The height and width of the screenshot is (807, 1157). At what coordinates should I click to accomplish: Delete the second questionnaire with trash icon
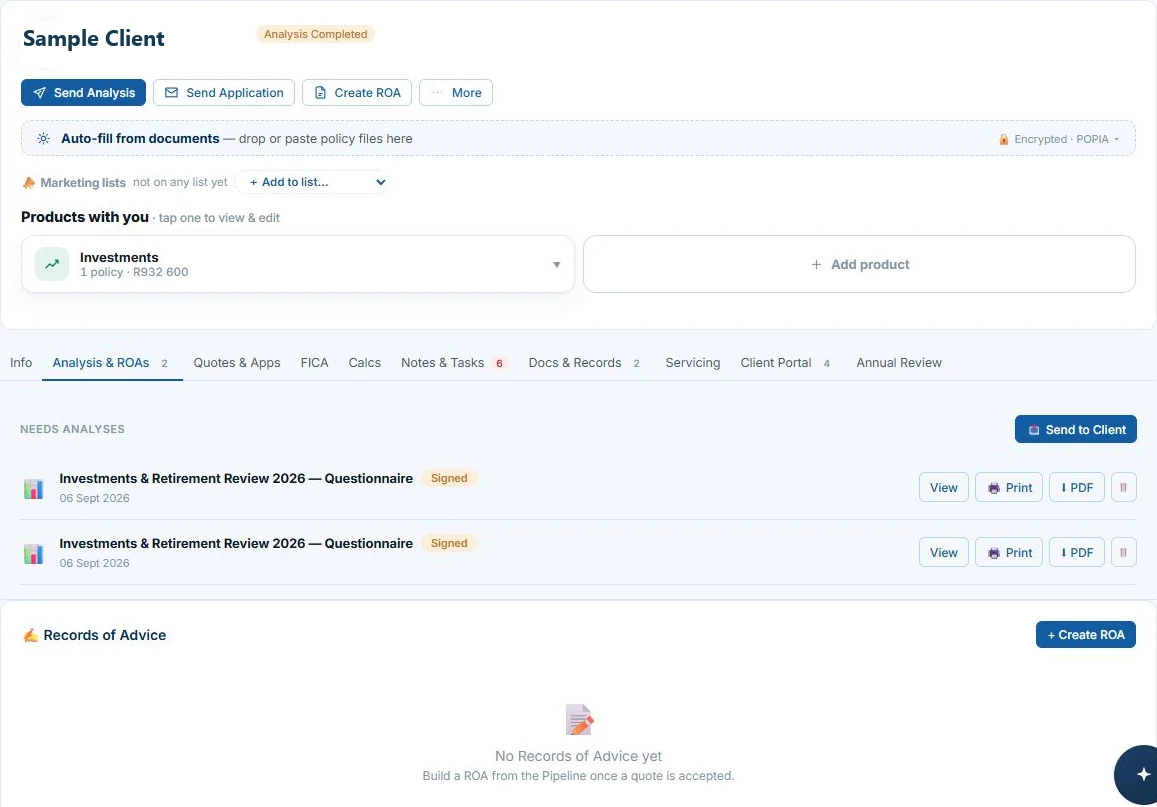click(1123, 553)
